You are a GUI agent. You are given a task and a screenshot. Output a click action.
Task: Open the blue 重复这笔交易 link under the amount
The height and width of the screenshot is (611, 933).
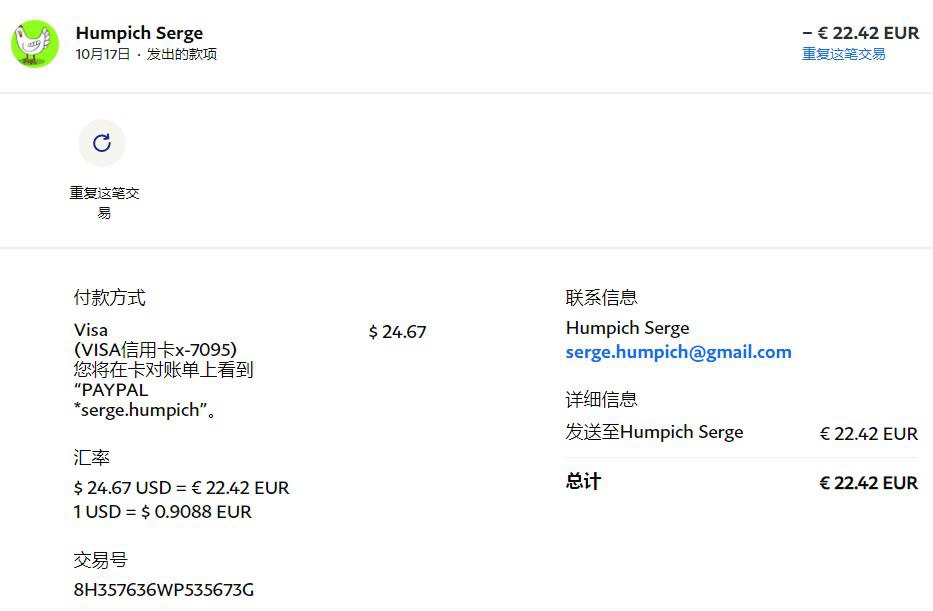click(843, 54)
